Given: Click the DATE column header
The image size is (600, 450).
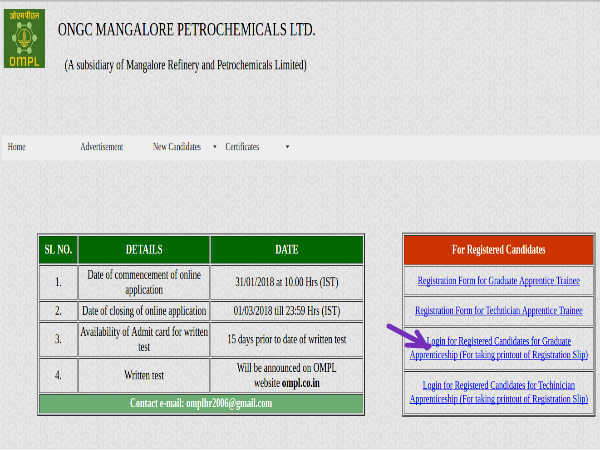Looking at the screenshot, I should tap(287, 250).
